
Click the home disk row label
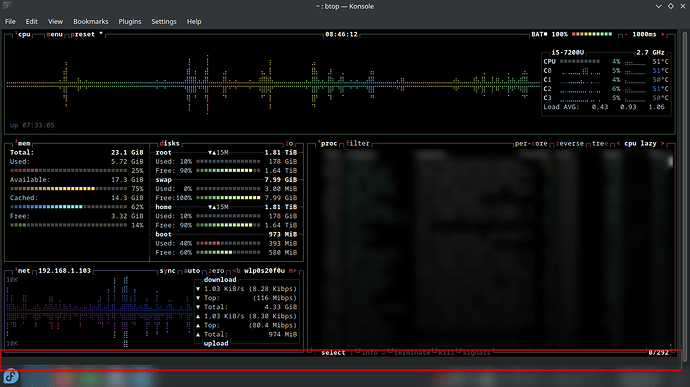[x=163, y=207]
